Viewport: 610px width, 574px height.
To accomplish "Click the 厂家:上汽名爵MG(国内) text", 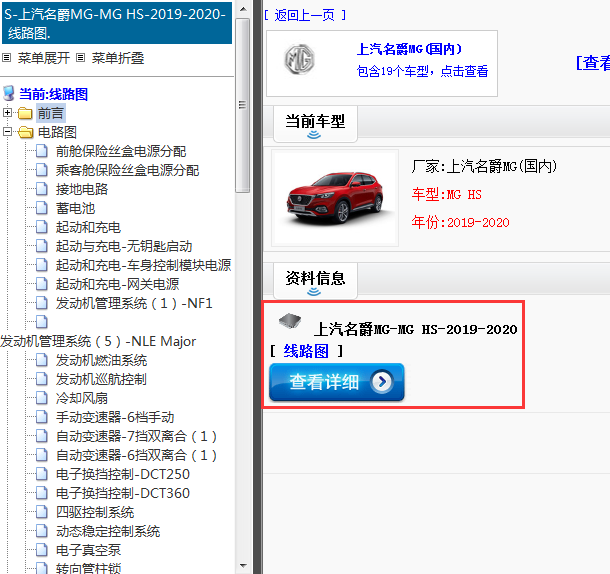I will pyautogui.click(x=484, y=166).
